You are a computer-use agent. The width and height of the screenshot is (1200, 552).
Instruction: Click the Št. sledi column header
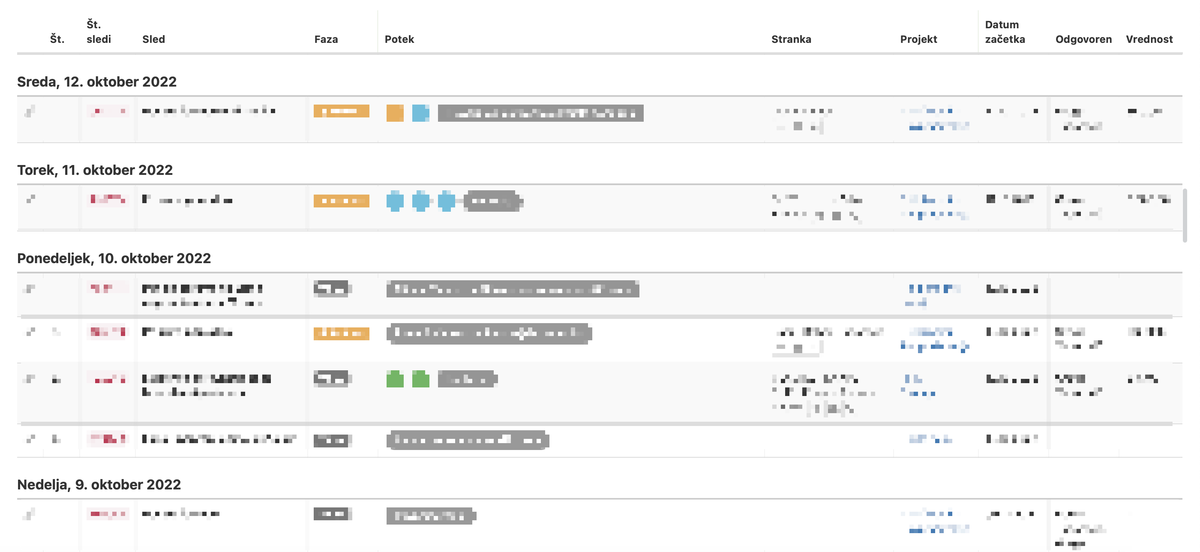pyautogui.click(x=99, y=32)
